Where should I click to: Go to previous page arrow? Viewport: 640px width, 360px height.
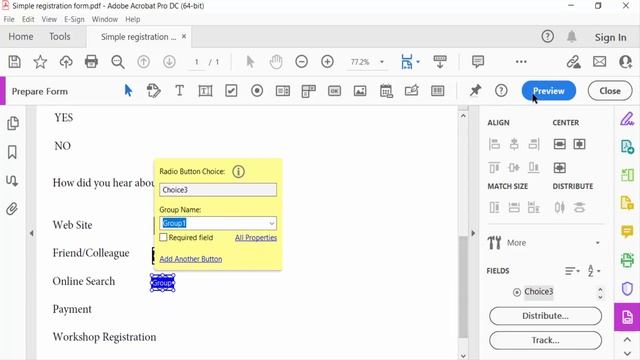(x=143, y=62)
